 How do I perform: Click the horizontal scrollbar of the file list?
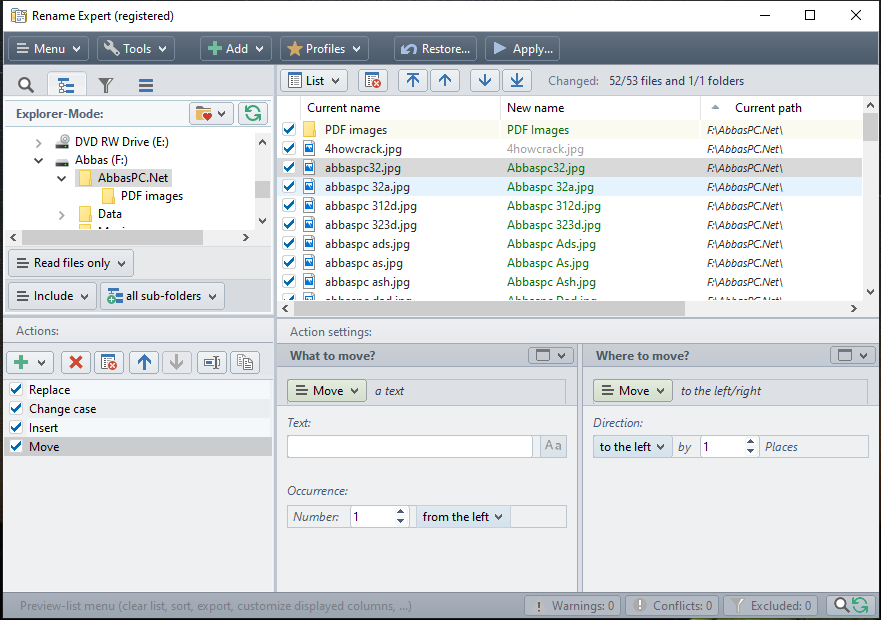(489, 309)
